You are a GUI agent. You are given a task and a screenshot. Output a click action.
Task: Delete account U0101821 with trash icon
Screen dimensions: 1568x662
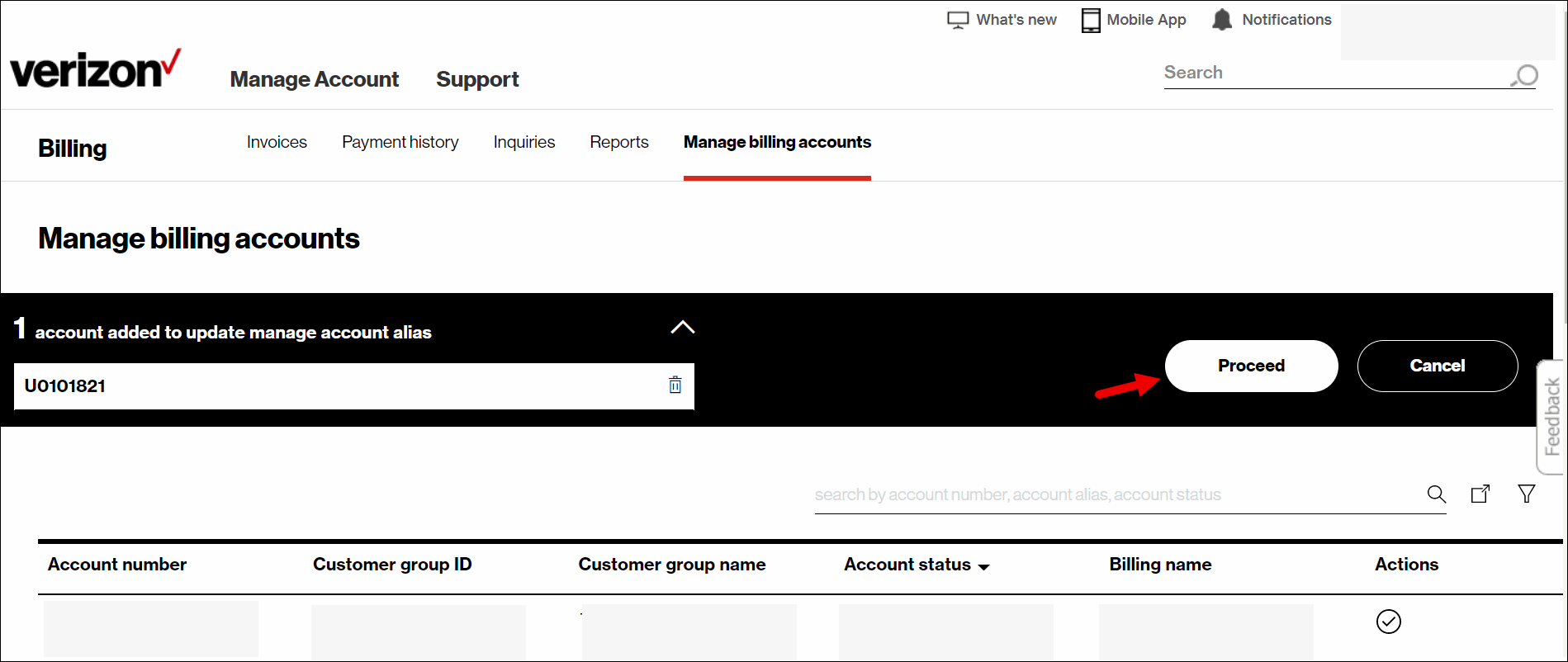tap(675, 385)
